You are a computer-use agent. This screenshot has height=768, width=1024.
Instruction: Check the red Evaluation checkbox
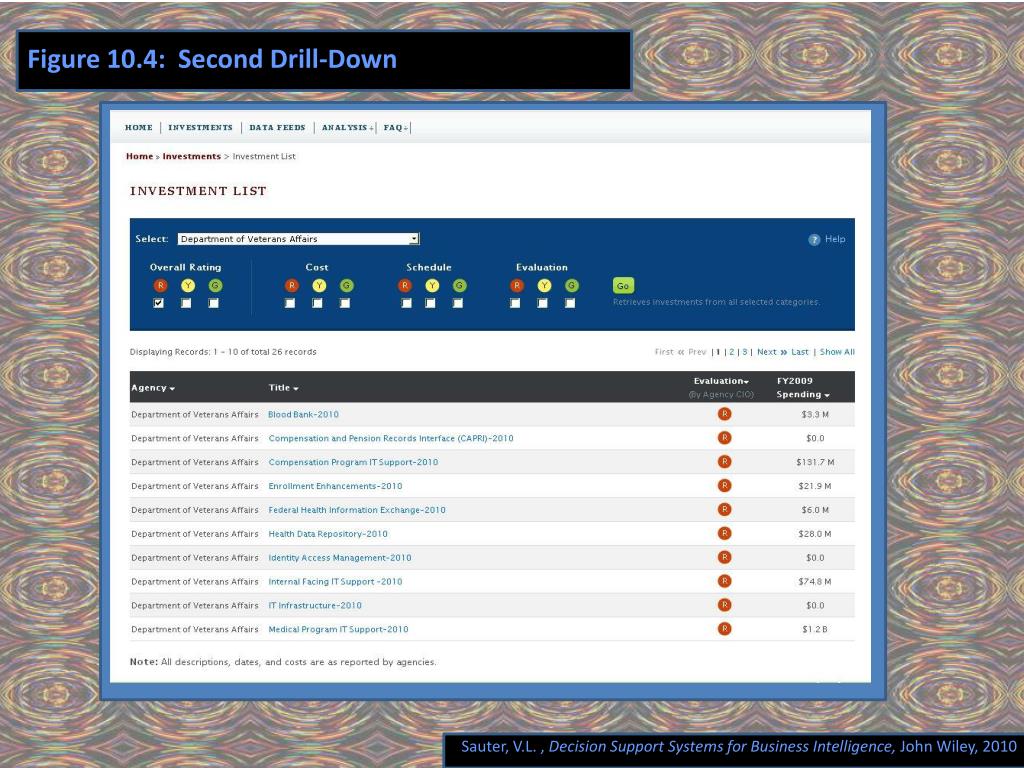(x=515, y=303)
